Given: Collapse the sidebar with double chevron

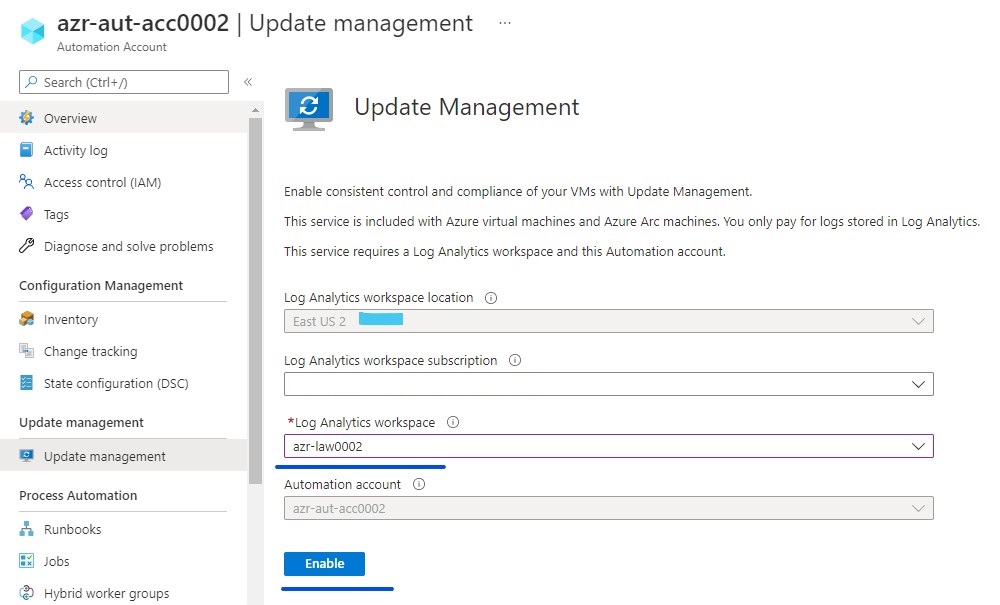Looking at the screenshot, I should point(248,82).
